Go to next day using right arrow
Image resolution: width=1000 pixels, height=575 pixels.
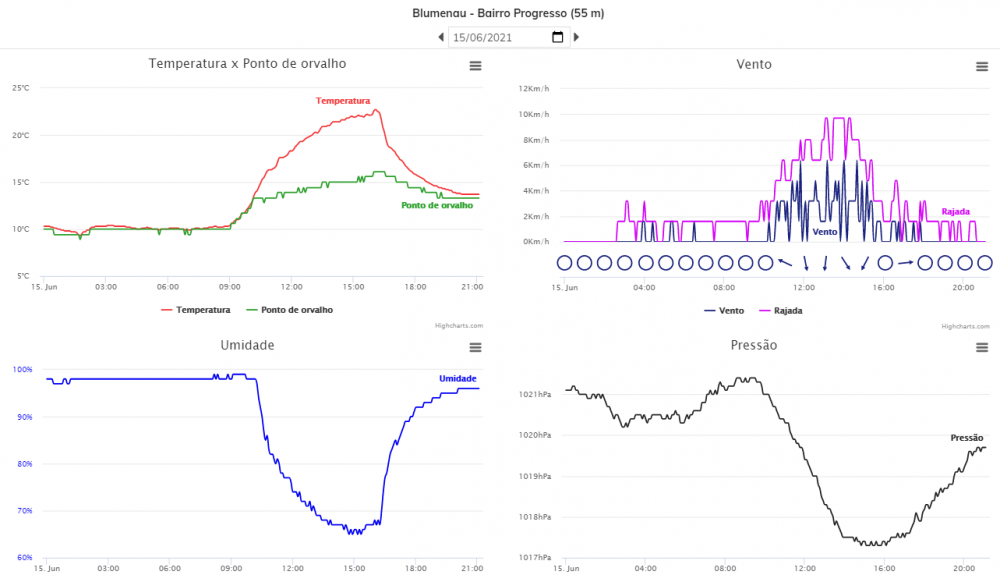[x=576, y=37]
